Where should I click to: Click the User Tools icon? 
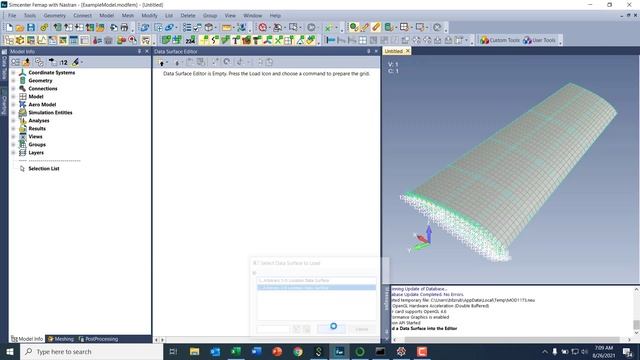tap(540, 40)
